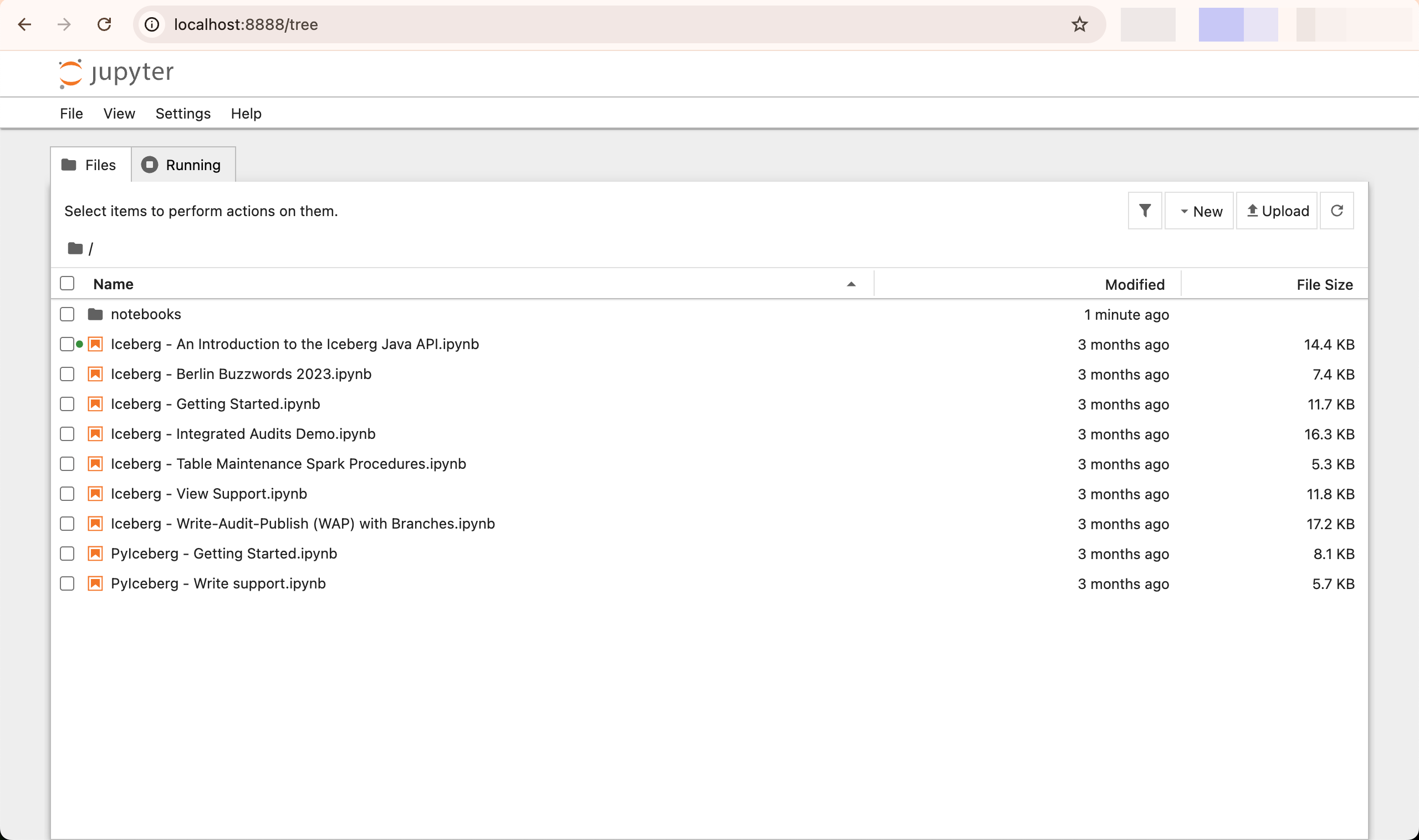Open the Help menu
The height and width of the screenshot is (840, 1419).
[246, 114]
